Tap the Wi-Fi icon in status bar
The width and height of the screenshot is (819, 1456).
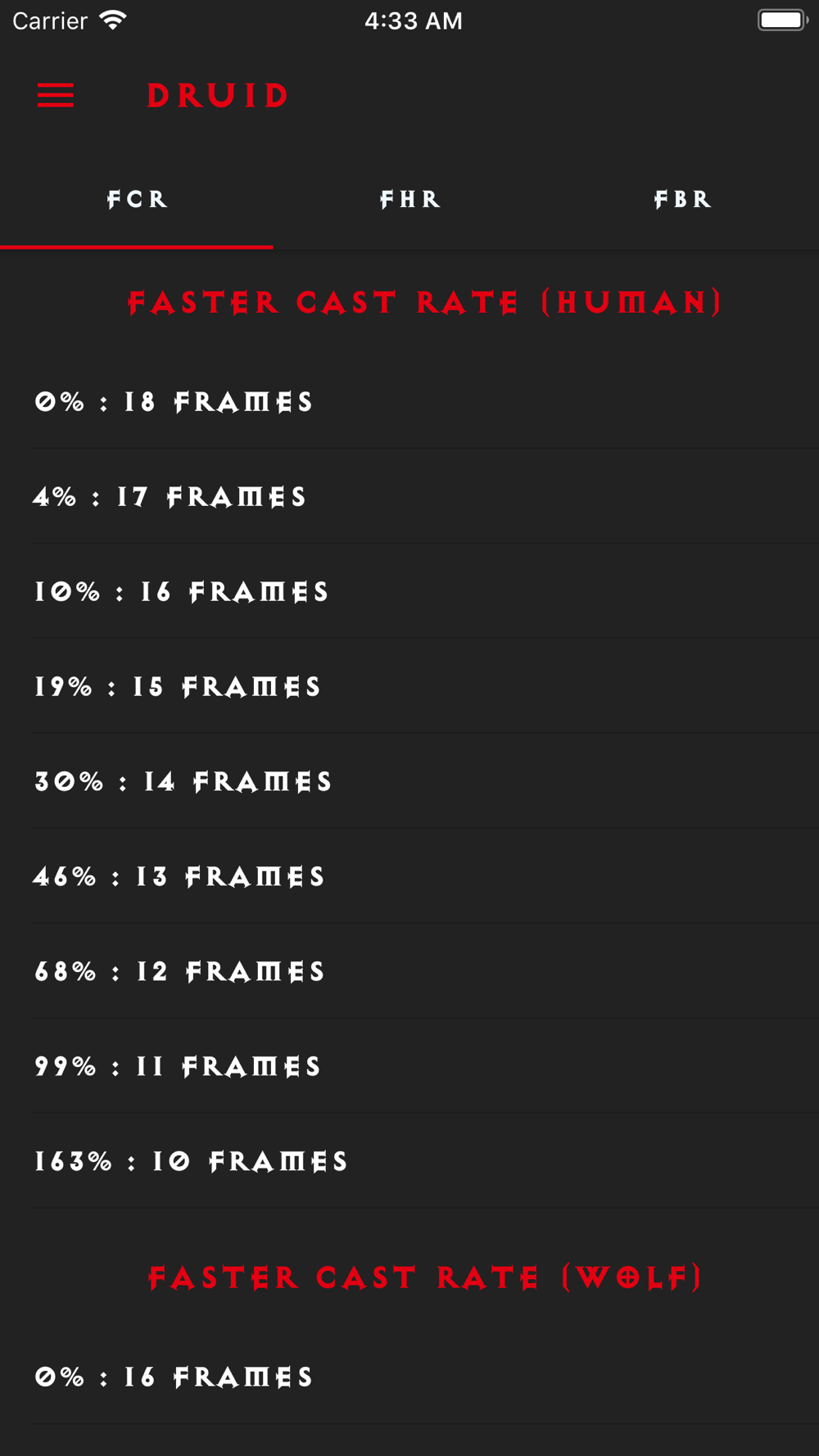112,20
